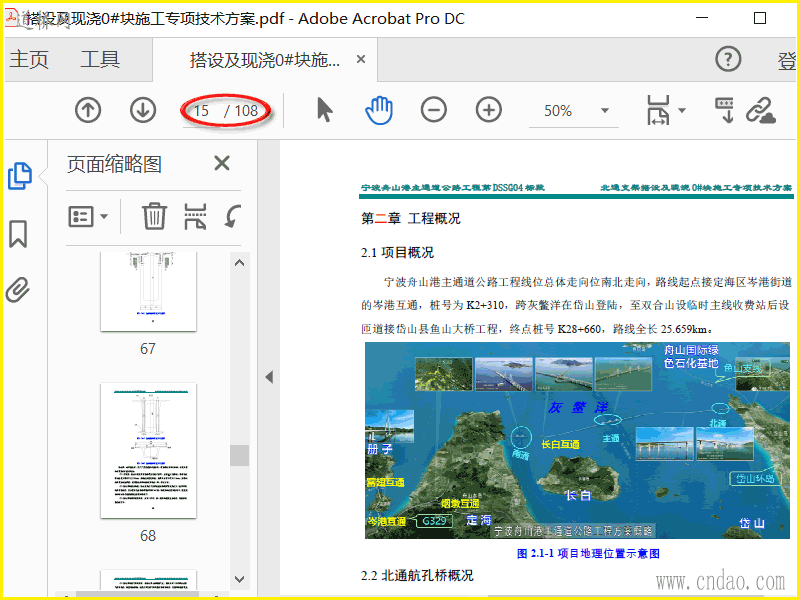The height and width of the screenshot is (600, 800).
Task: Click the page 68 label under the thumbnail
Action: click(148, 536)
